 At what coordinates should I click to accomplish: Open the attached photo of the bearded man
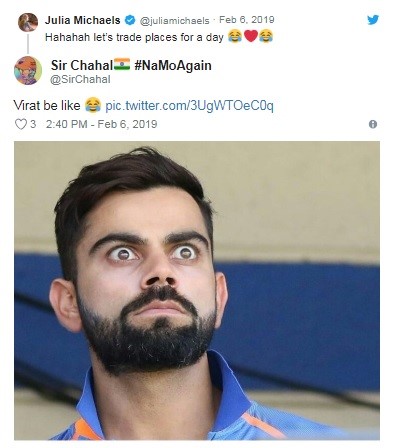[x=197, y=290]
